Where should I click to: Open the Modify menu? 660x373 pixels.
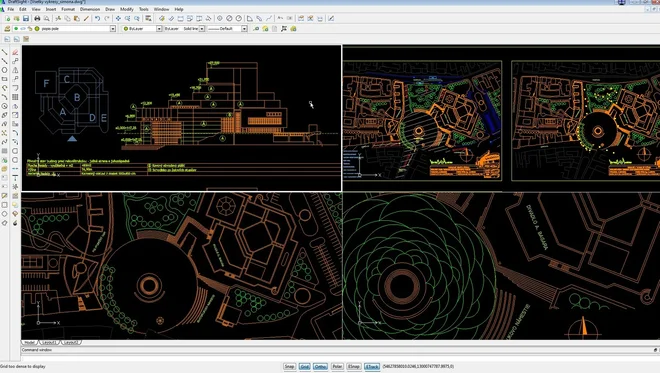click(127, 9)
